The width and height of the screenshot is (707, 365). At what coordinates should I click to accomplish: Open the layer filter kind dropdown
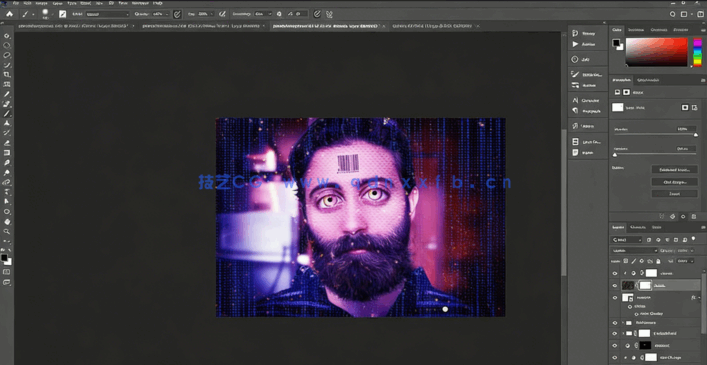pos(627,240)
